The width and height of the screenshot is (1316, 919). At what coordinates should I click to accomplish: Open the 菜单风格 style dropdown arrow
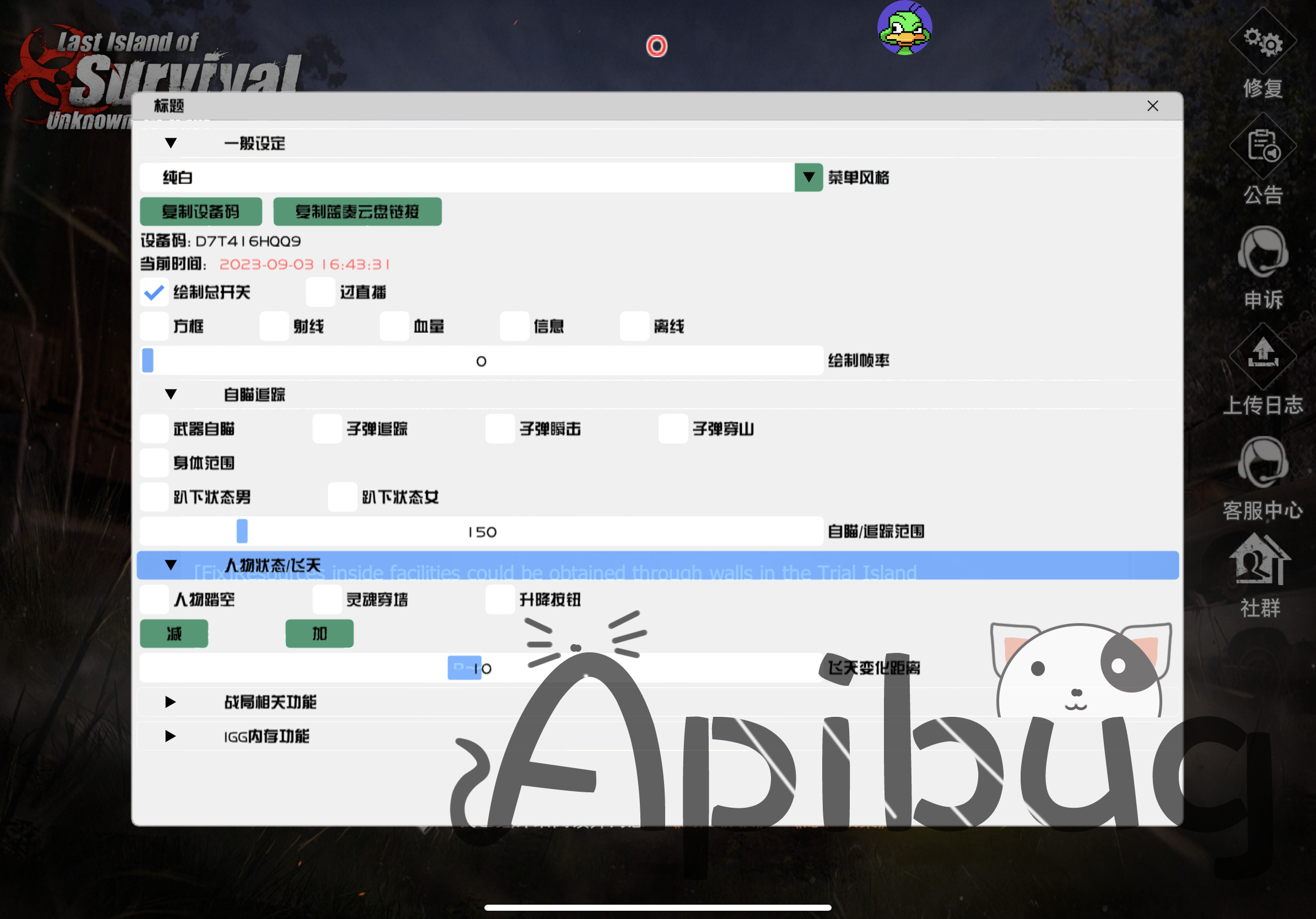click(x=808, y=177)
